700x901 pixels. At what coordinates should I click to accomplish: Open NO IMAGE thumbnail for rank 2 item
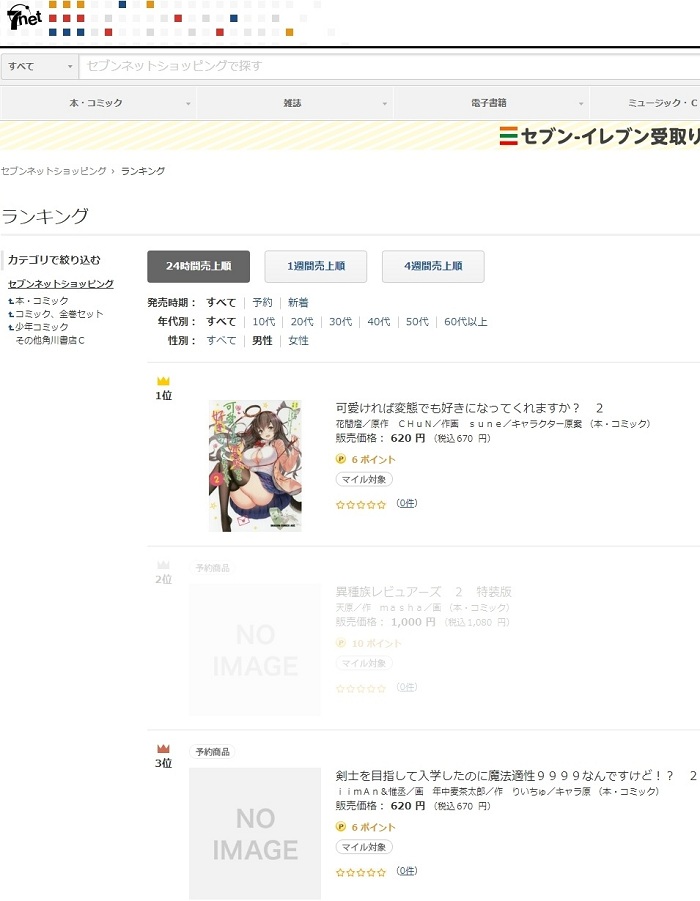pyautogui.click(x=255, y=649)
